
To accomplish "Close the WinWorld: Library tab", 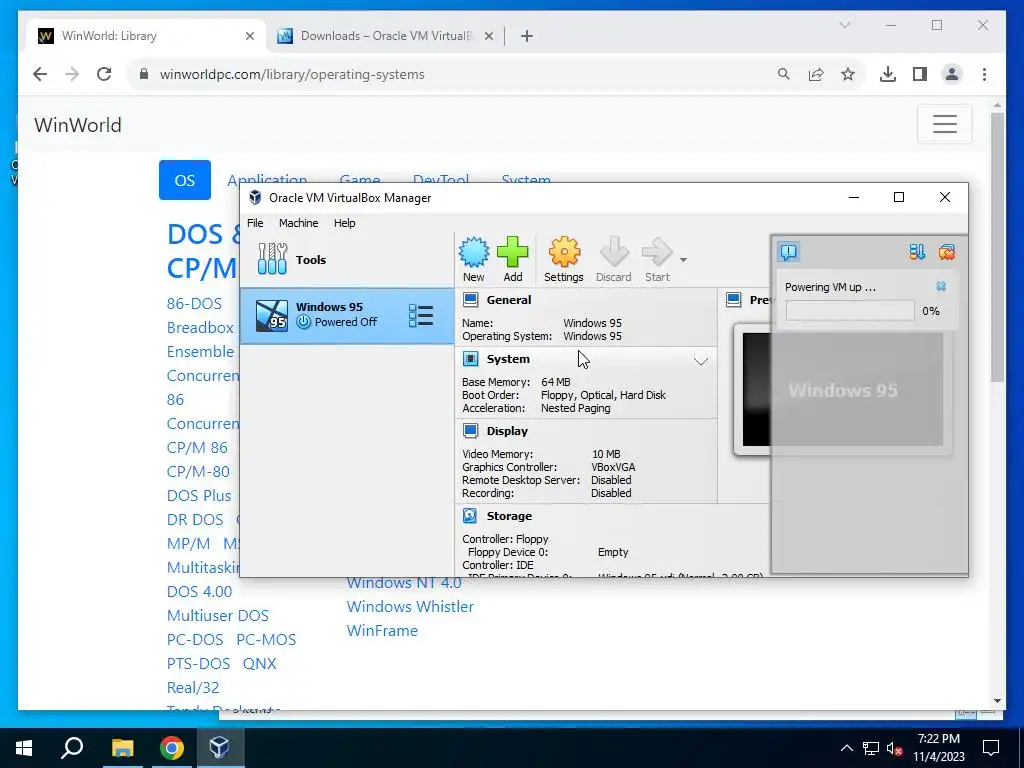I will (249, 36).
